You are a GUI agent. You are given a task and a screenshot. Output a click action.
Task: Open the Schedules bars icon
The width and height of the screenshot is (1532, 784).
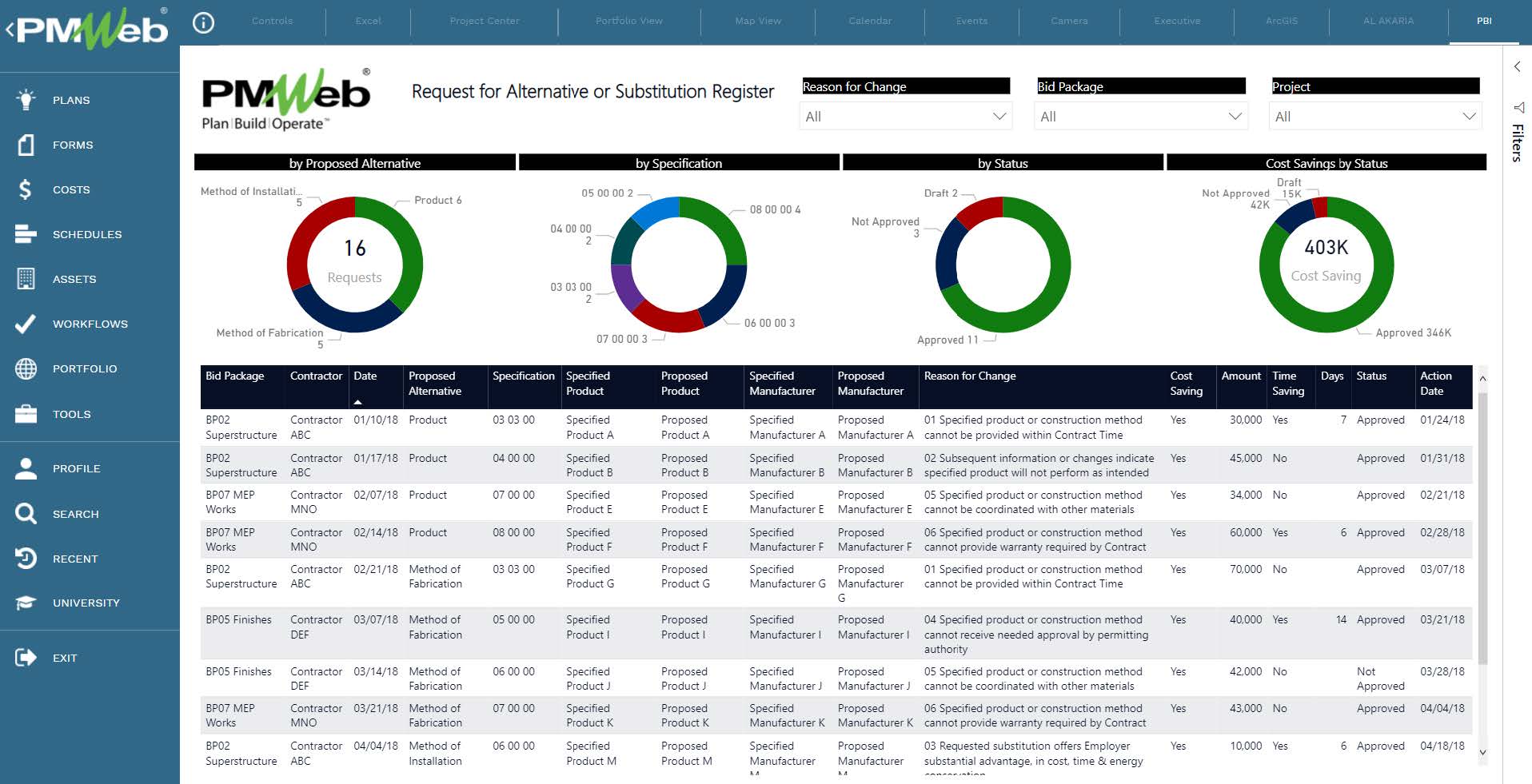(x=26, y=234)
